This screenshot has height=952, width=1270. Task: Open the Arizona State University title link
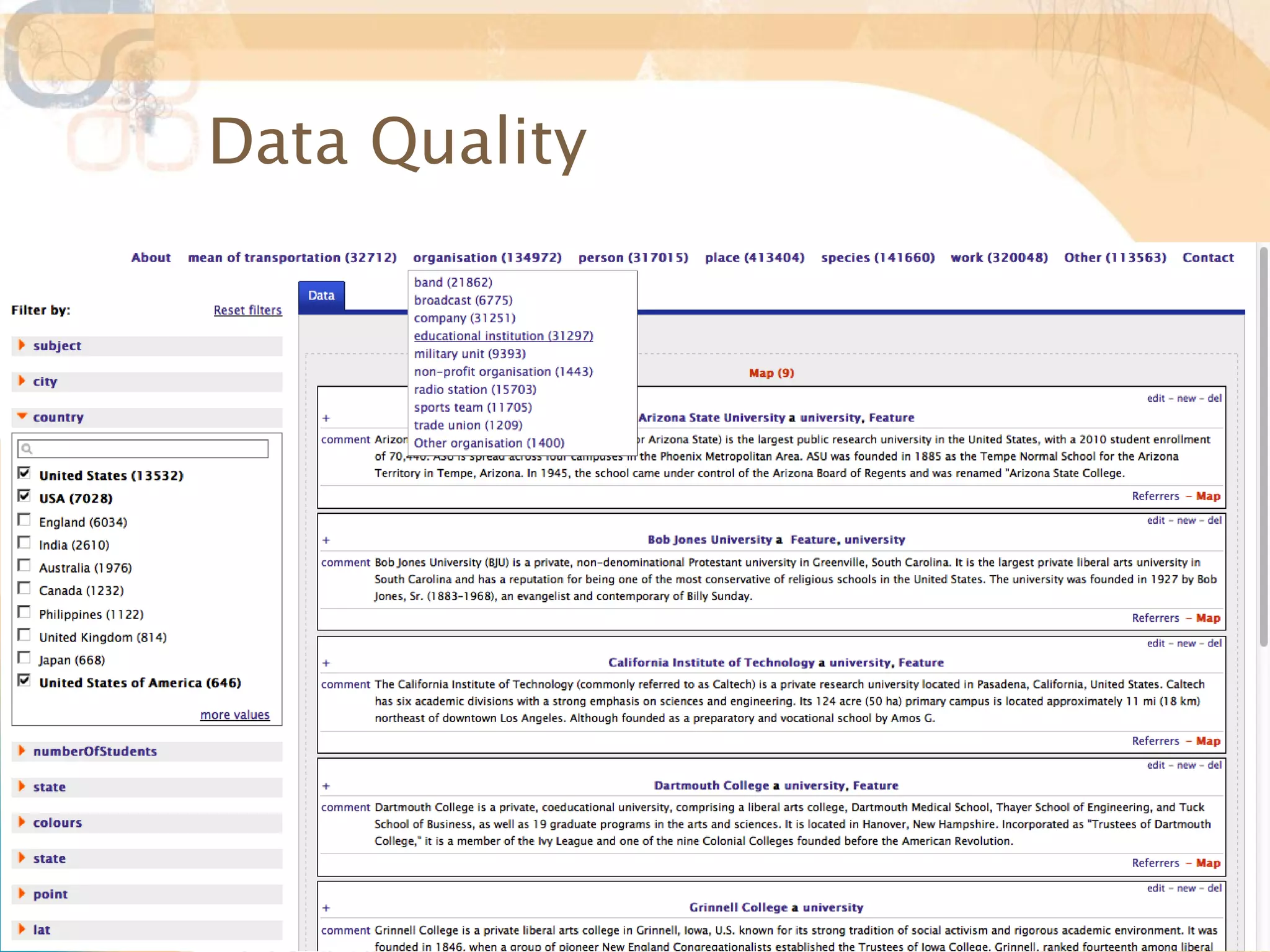[x=712, y=418]
